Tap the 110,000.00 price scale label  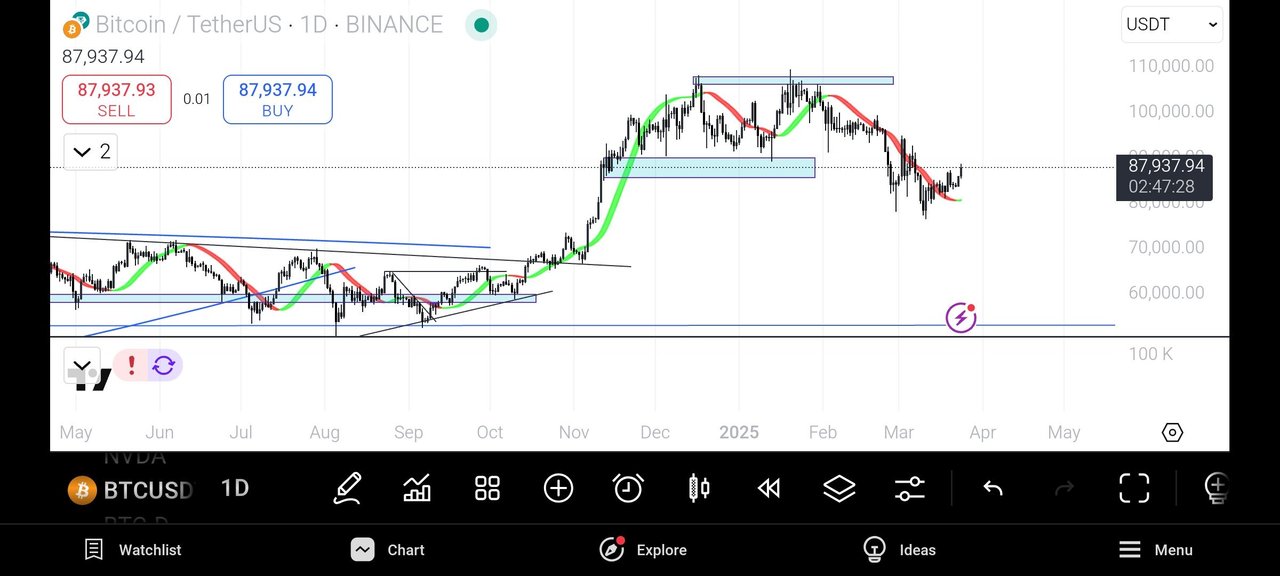pos(1171,66)
